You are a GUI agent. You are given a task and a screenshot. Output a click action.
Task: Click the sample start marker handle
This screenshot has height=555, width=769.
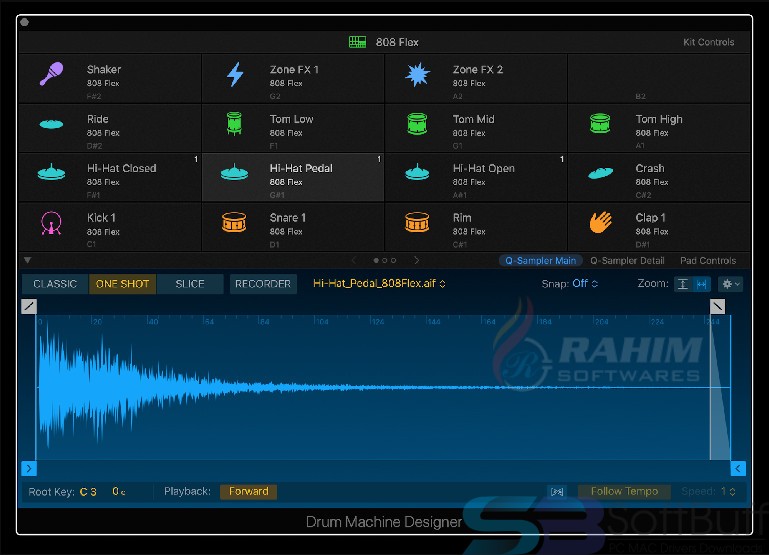29,469
